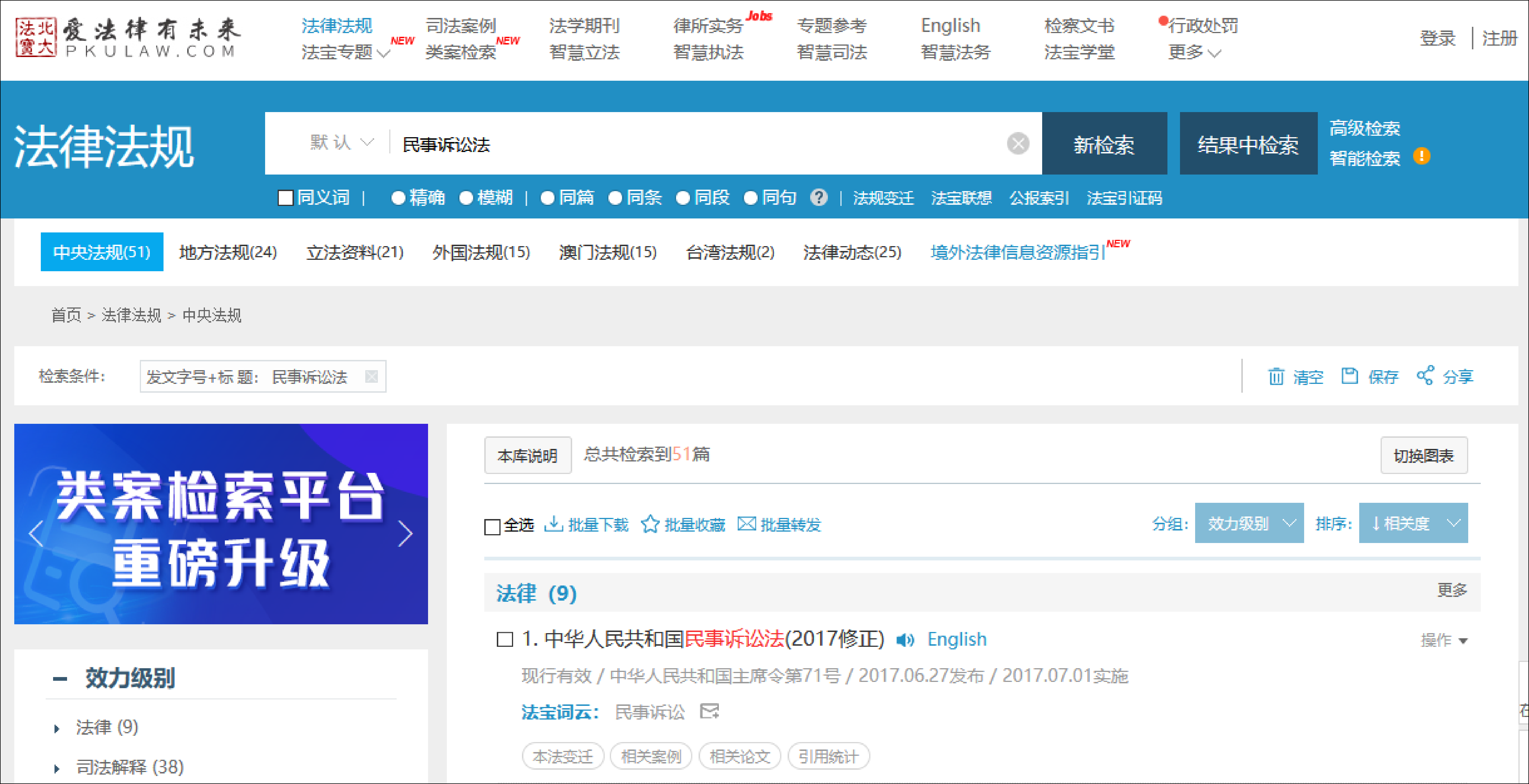The image size is (1529, 784).
Task: Select the 精确 radio button
Action: tap(398, 197)
